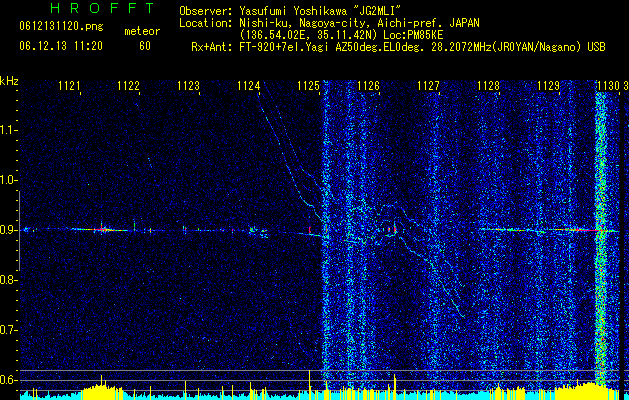Select the filename 0612131120.png
Image resolution: width=629 pixels, height=400 pixels.
pyautogui.click(x=61, y=27)
